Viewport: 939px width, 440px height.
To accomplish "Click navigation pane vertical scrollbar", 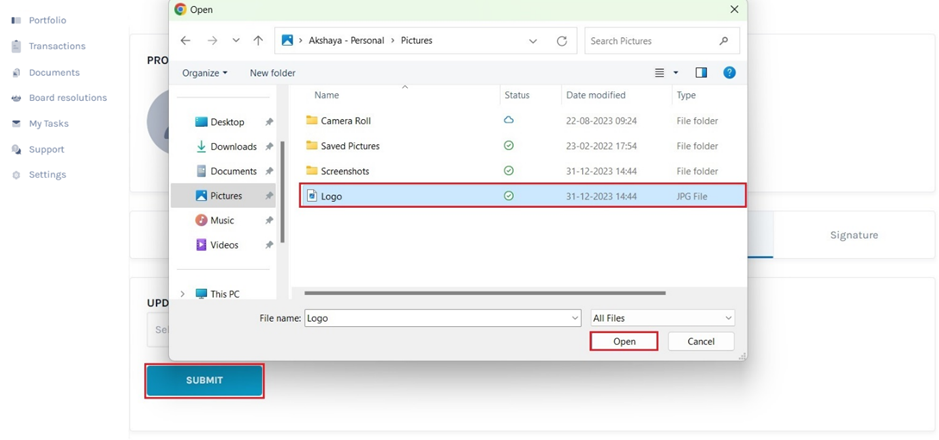I will 283,192.
